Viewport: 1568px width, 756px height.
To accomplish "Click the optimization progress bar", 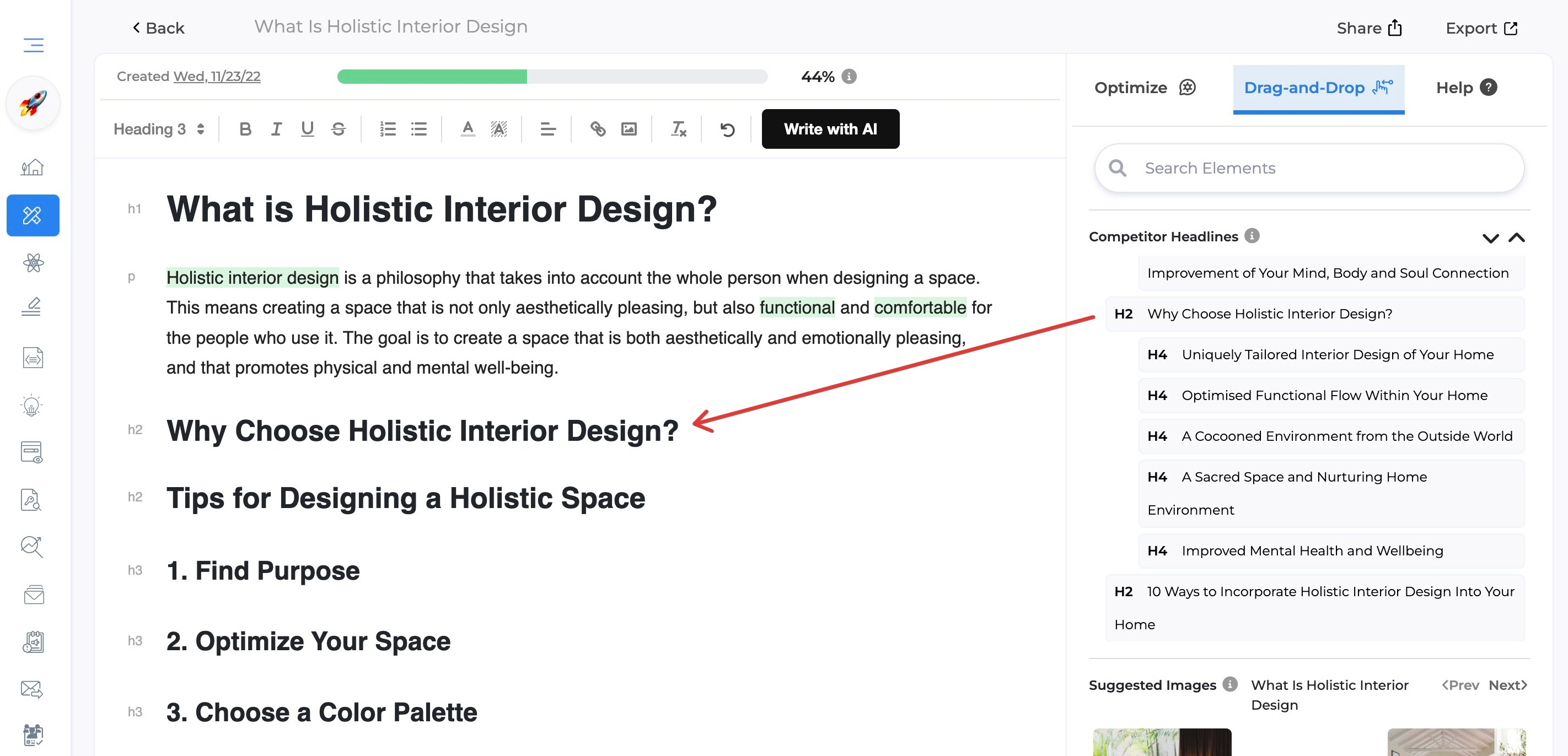I will (x=552, y=77).
